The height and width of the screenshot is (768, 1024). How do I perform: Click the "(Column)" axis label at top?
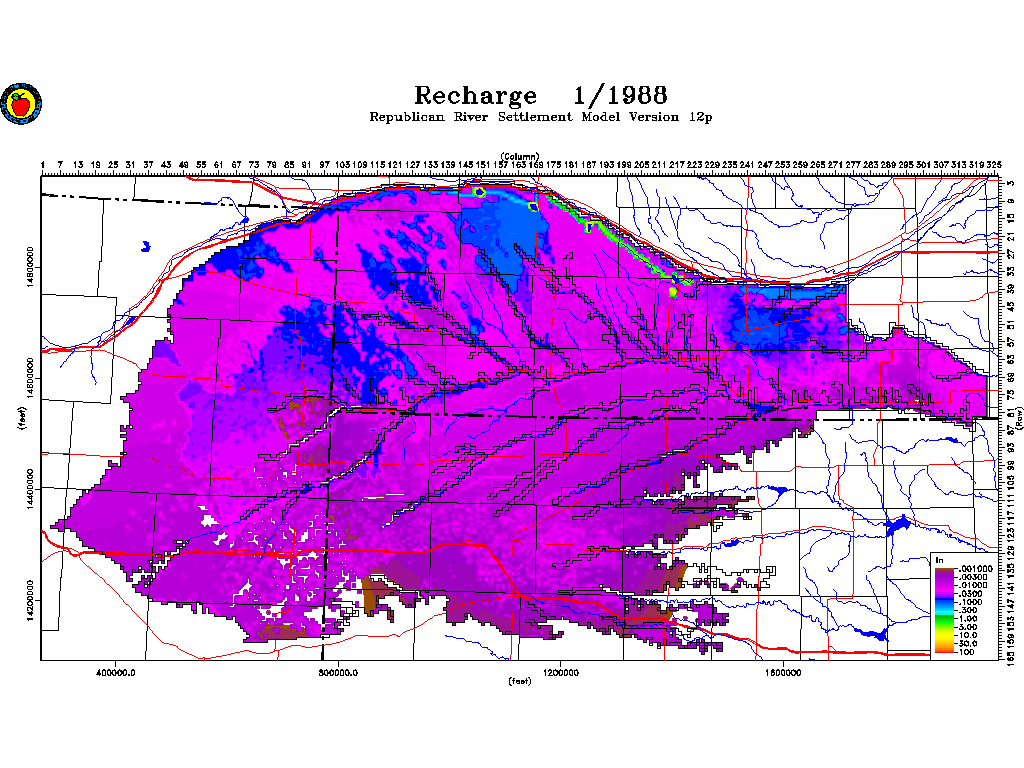coord(520,156)
